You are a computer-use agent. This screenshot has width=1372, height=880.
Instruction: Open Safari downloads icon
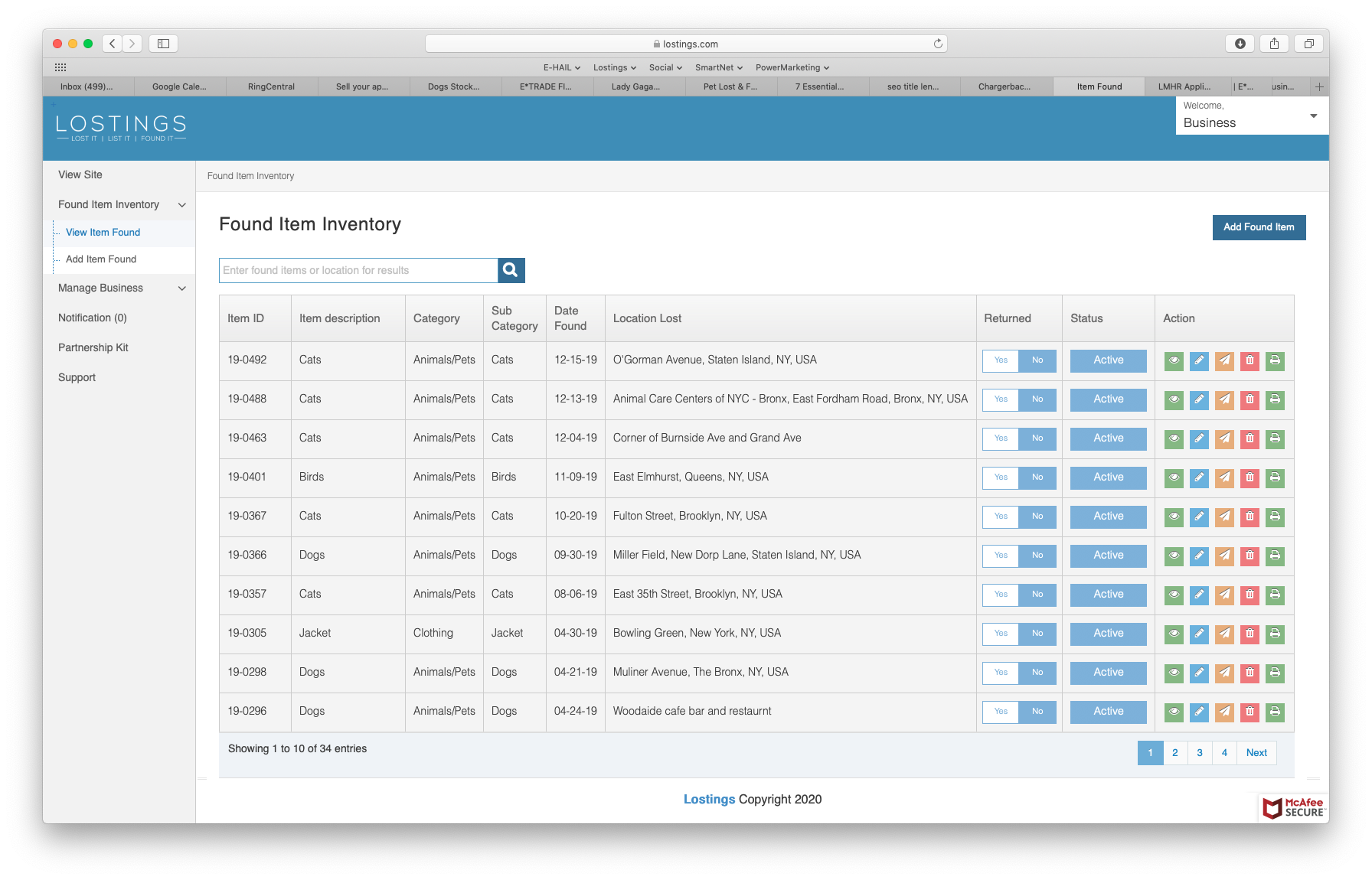[1240, 44]
